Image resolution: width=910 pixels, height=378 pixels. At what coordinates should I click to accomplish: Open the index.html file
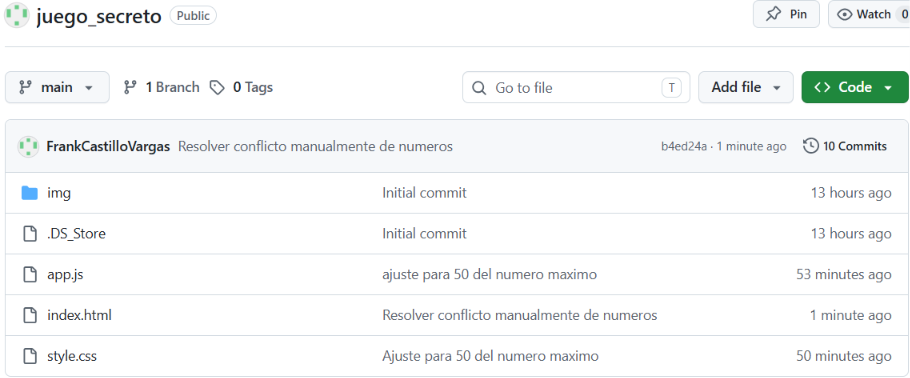coord(80,315)
